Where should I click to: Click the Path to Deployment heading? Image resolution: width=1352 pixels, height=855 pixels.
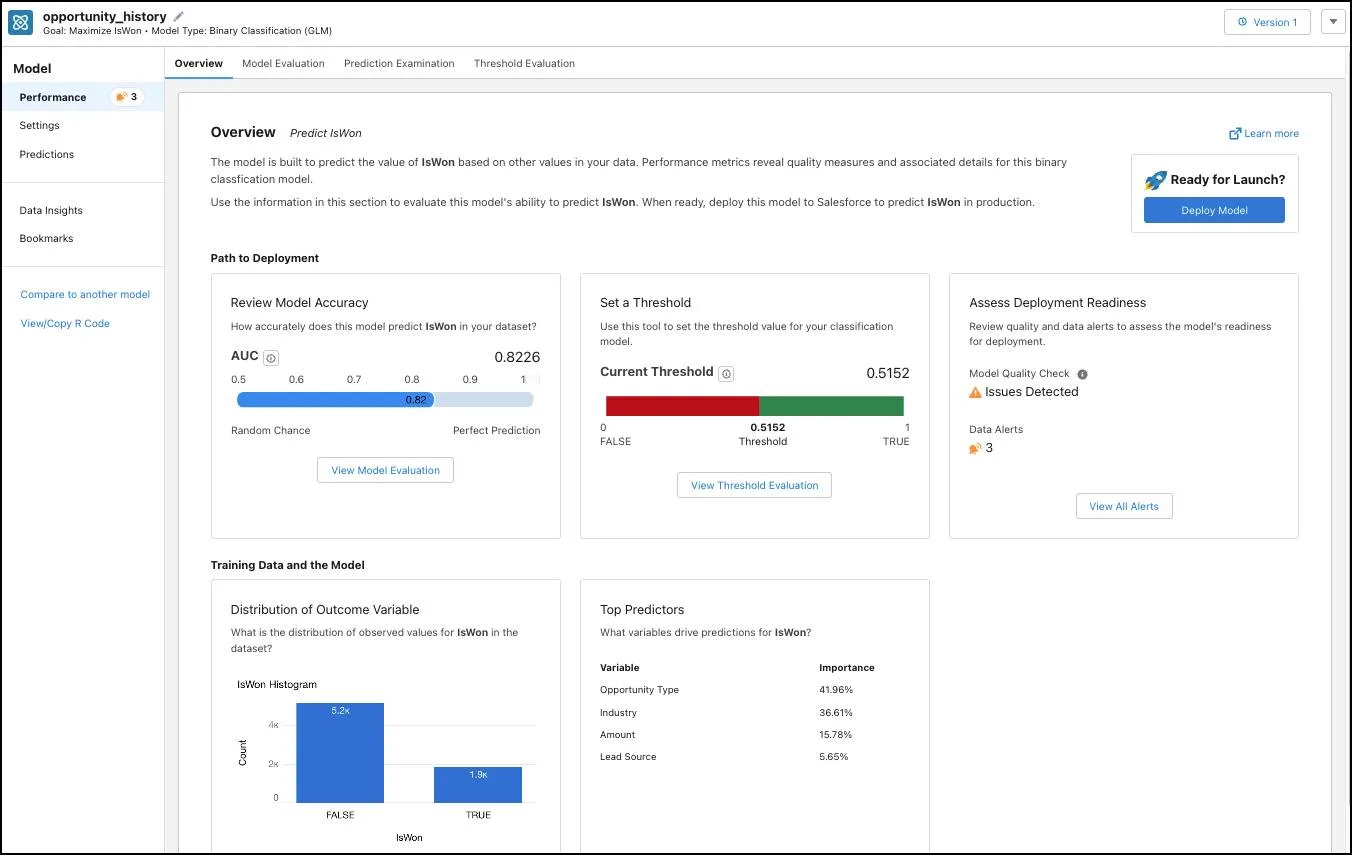265,258
